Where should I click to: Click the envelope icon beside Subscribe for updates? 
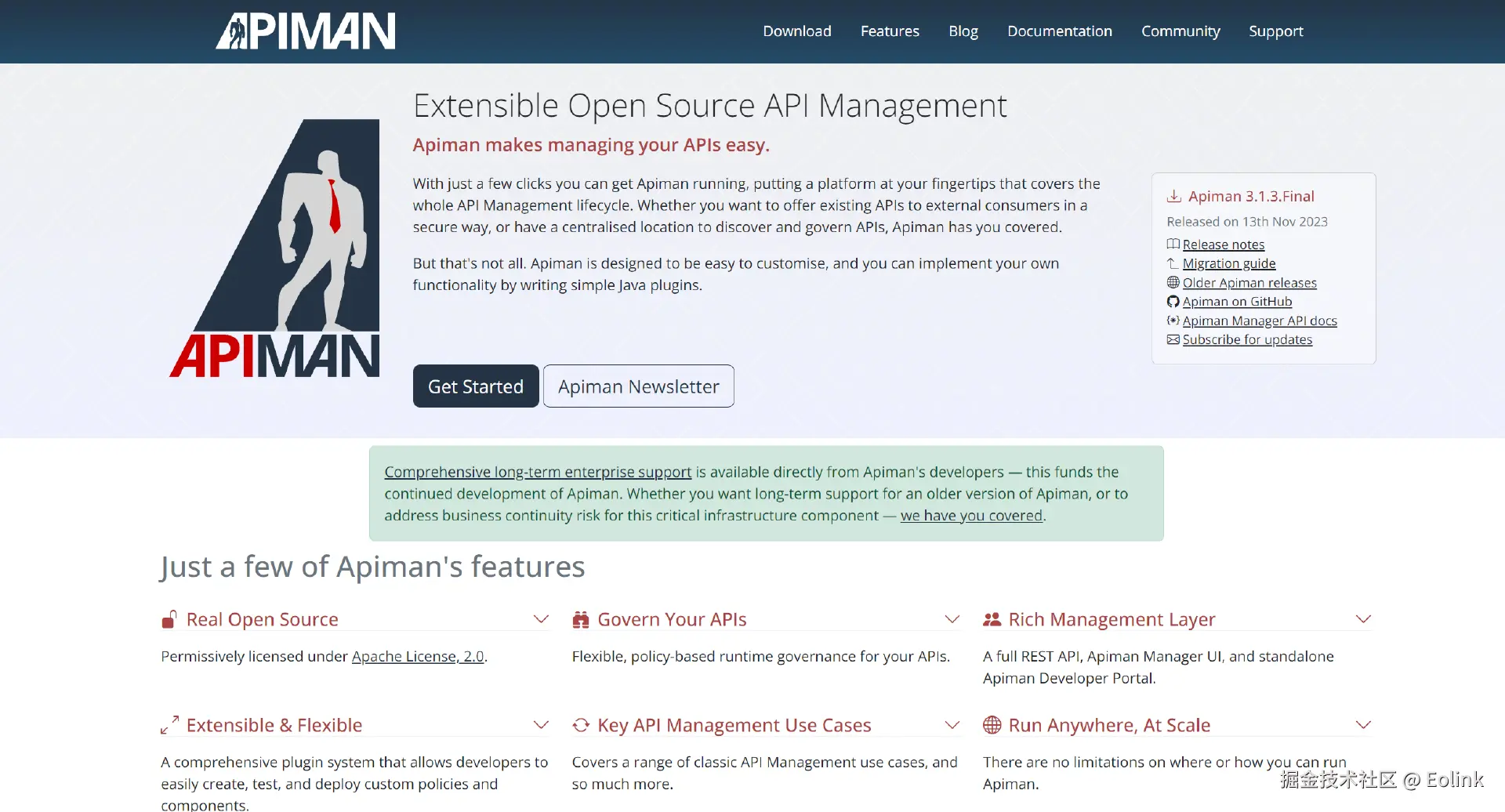(x=1173, y=339)
